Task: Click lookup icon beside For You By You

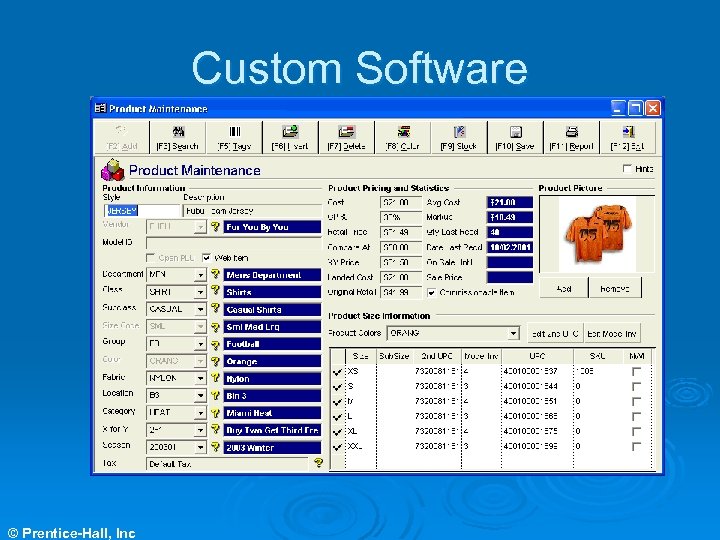Action: [215, 227]
